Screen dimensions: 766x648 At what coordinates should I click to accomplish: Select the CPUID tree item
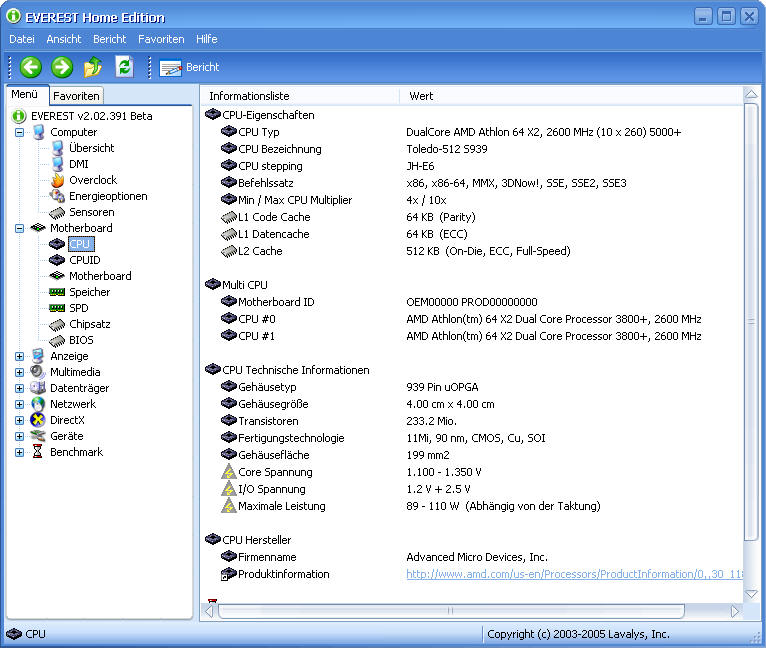click(x=85, y=260)
